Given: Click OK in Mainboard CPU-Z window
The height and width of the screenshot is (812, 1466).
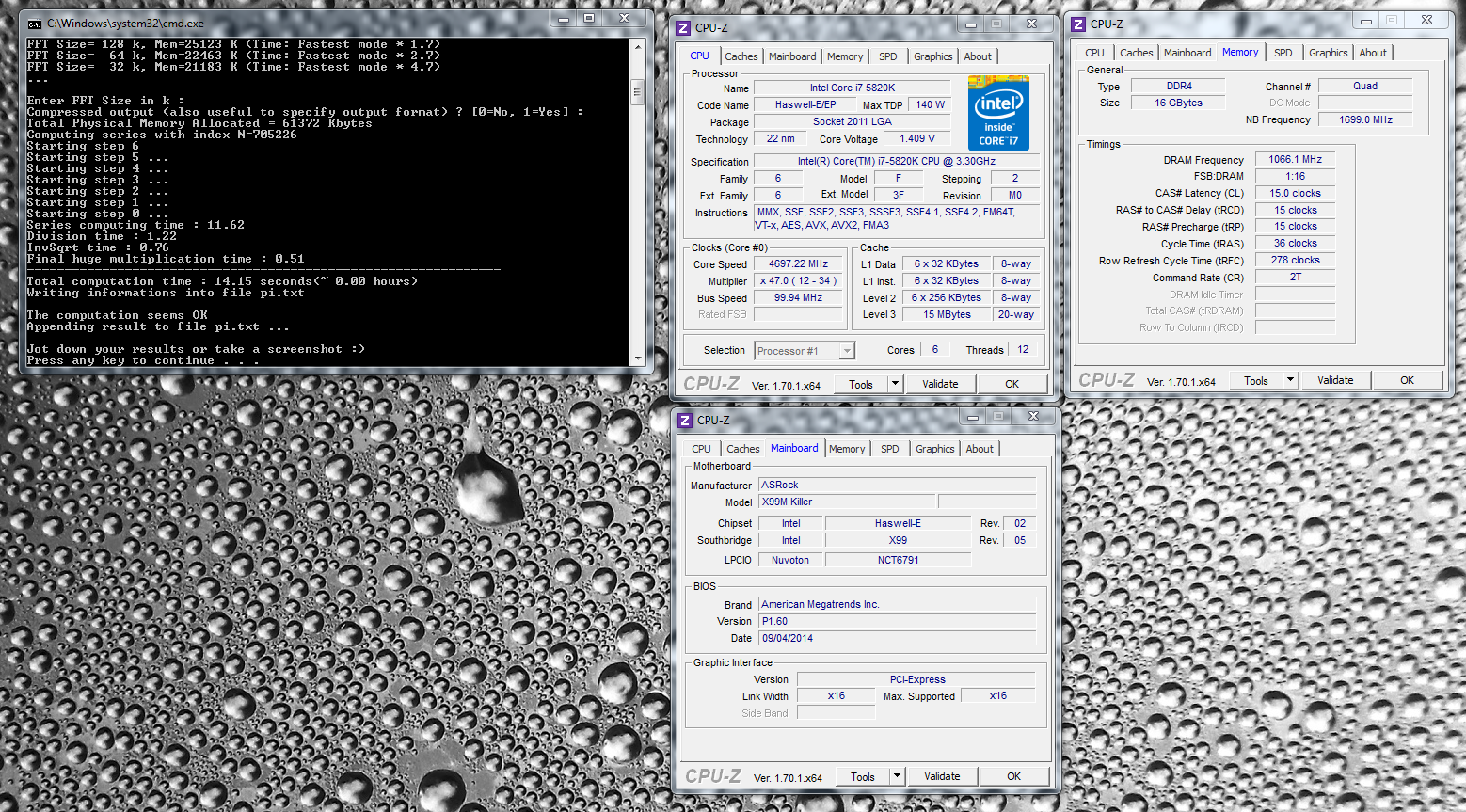Looking at the screenshot, I should (x=1013, y=776).
